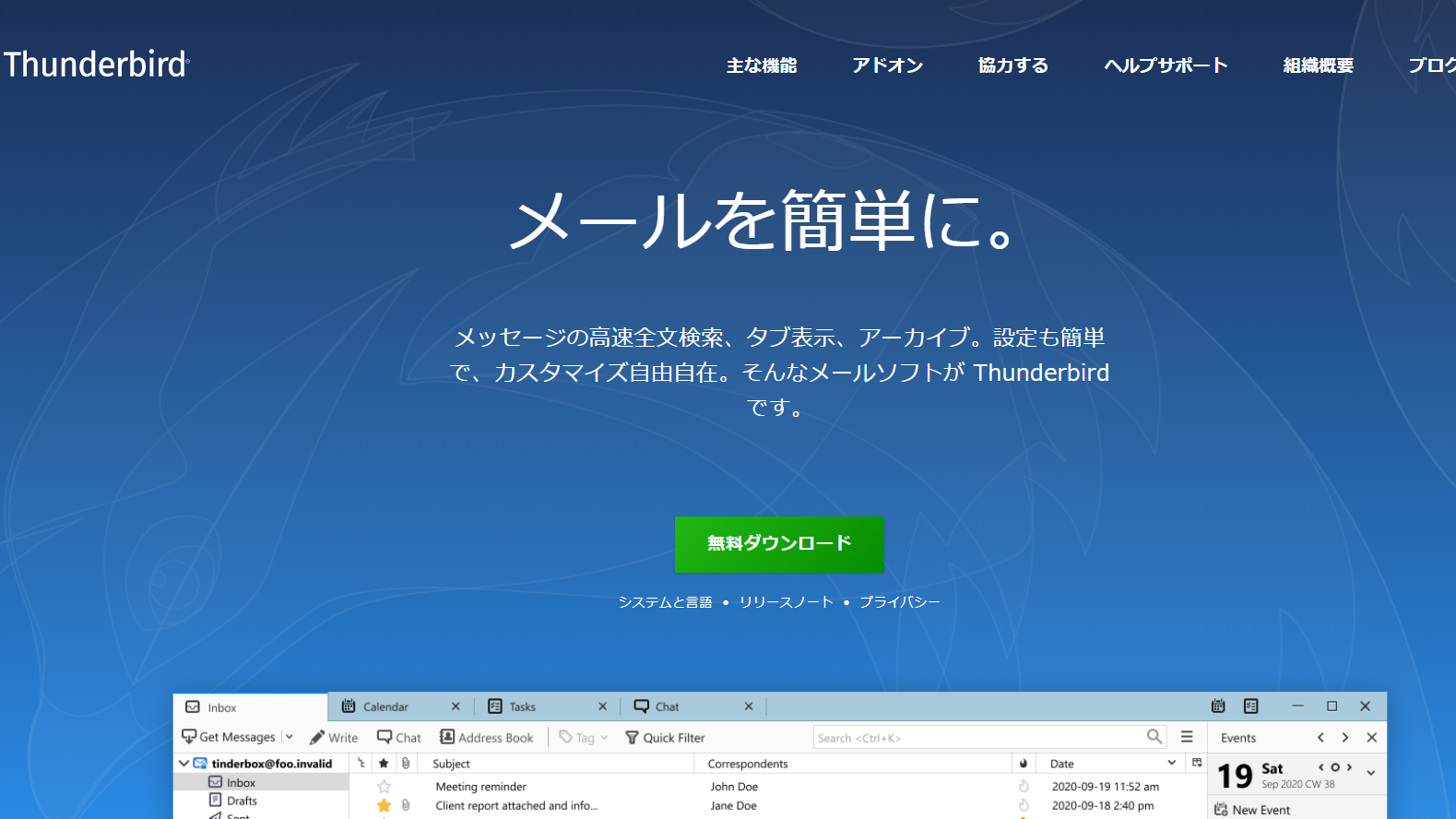Image resolution: width=1456 pixels, height=819 pixels.
Task: Open the アドオン nav link
Action: 887,65
